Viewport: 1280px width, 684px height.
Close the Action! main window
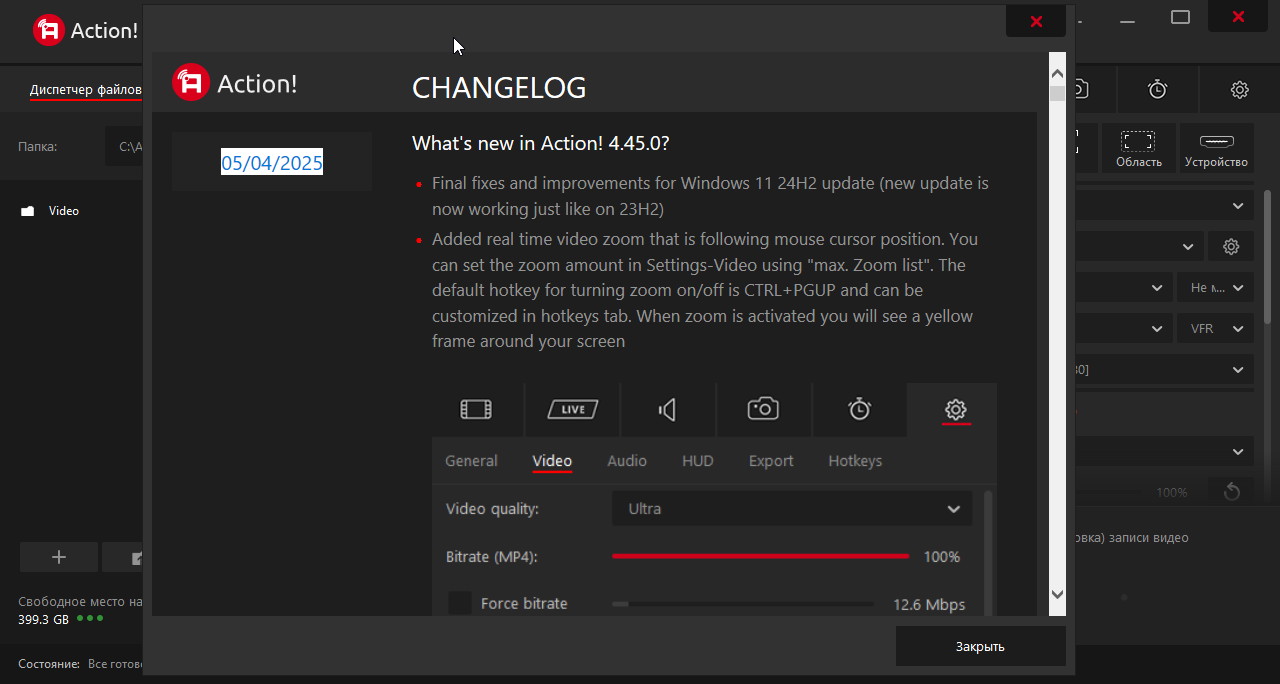(x=1238, y=17)
